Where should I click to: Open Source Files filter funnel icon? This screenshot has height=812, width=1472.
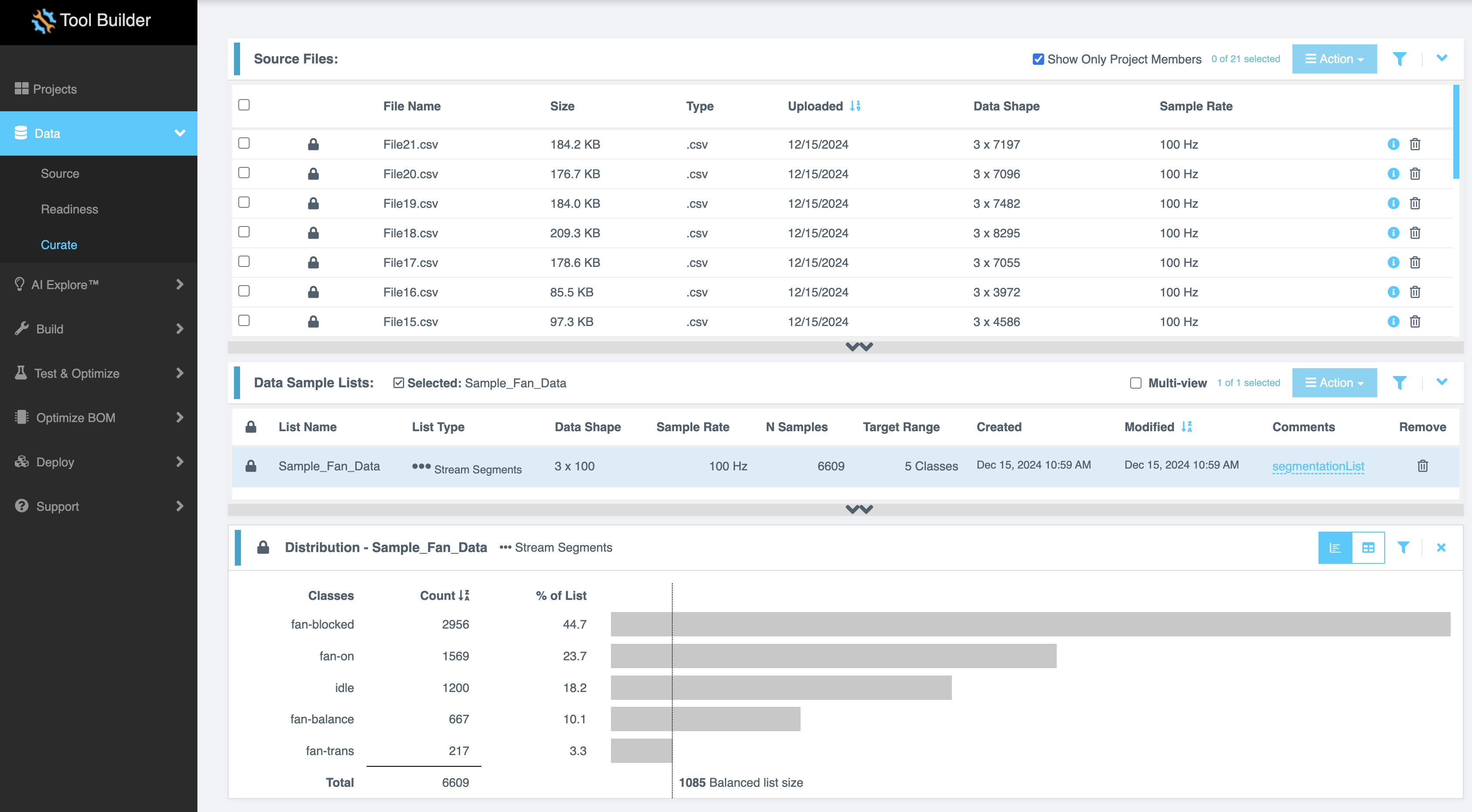tap(1399, 59)
